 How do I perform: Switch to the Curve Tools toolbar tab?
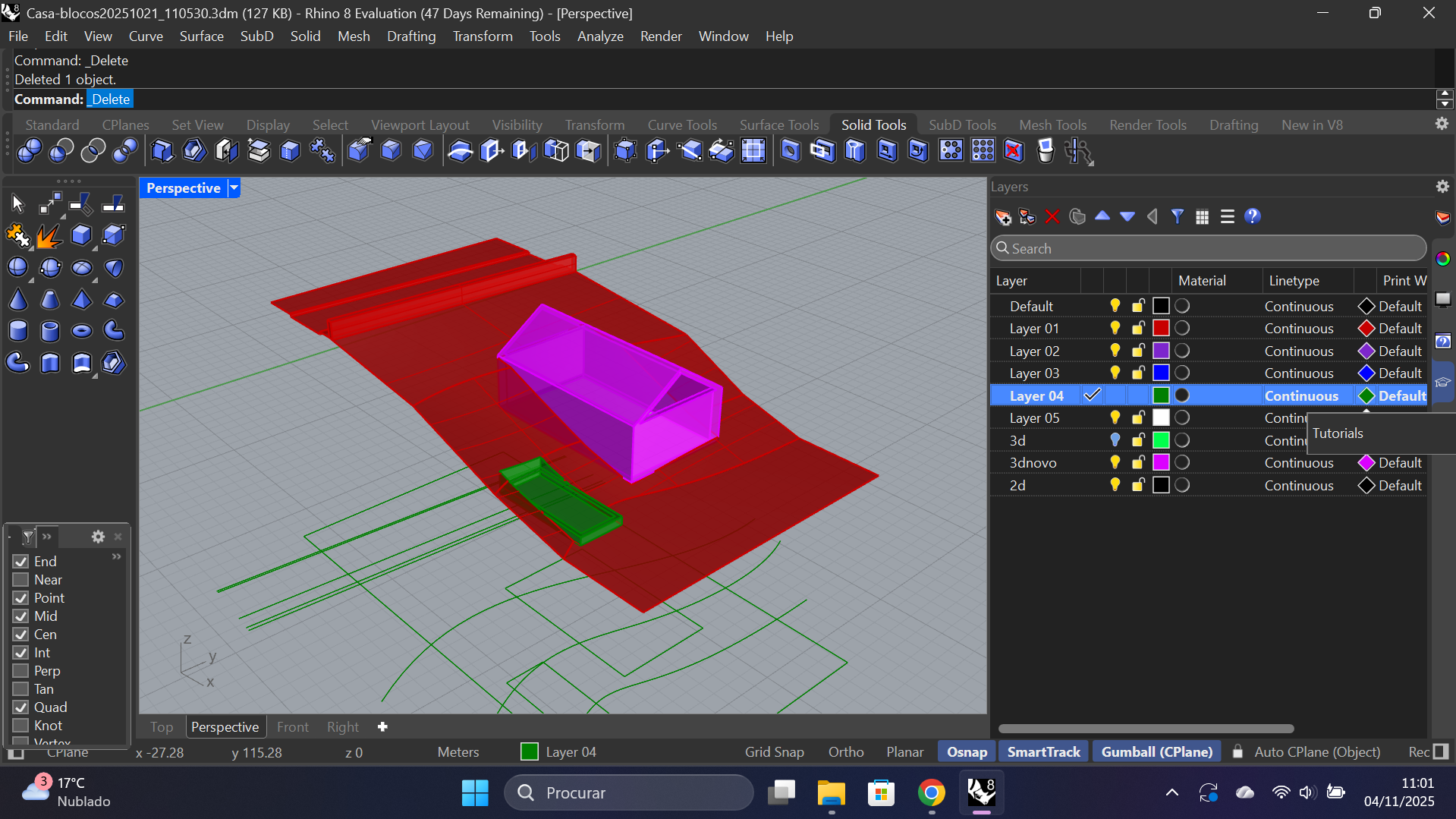(x=681, y=125)
